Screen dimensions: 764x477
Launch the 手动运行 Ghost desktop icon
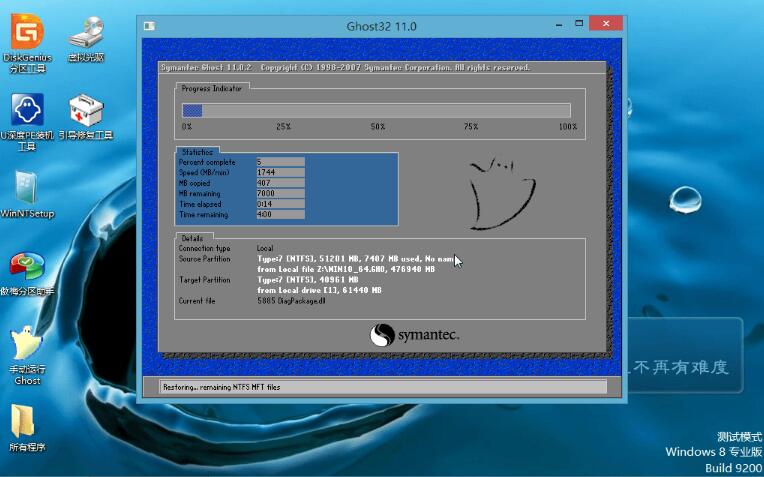[27, 356]
